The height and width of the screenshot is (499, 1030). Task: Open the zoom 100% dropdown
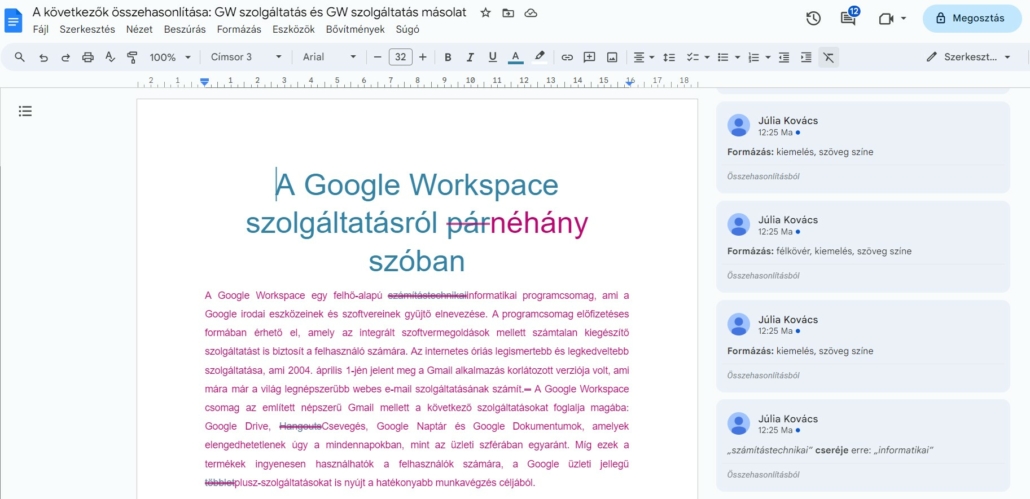pyautogui.click(x=169, y=57)
